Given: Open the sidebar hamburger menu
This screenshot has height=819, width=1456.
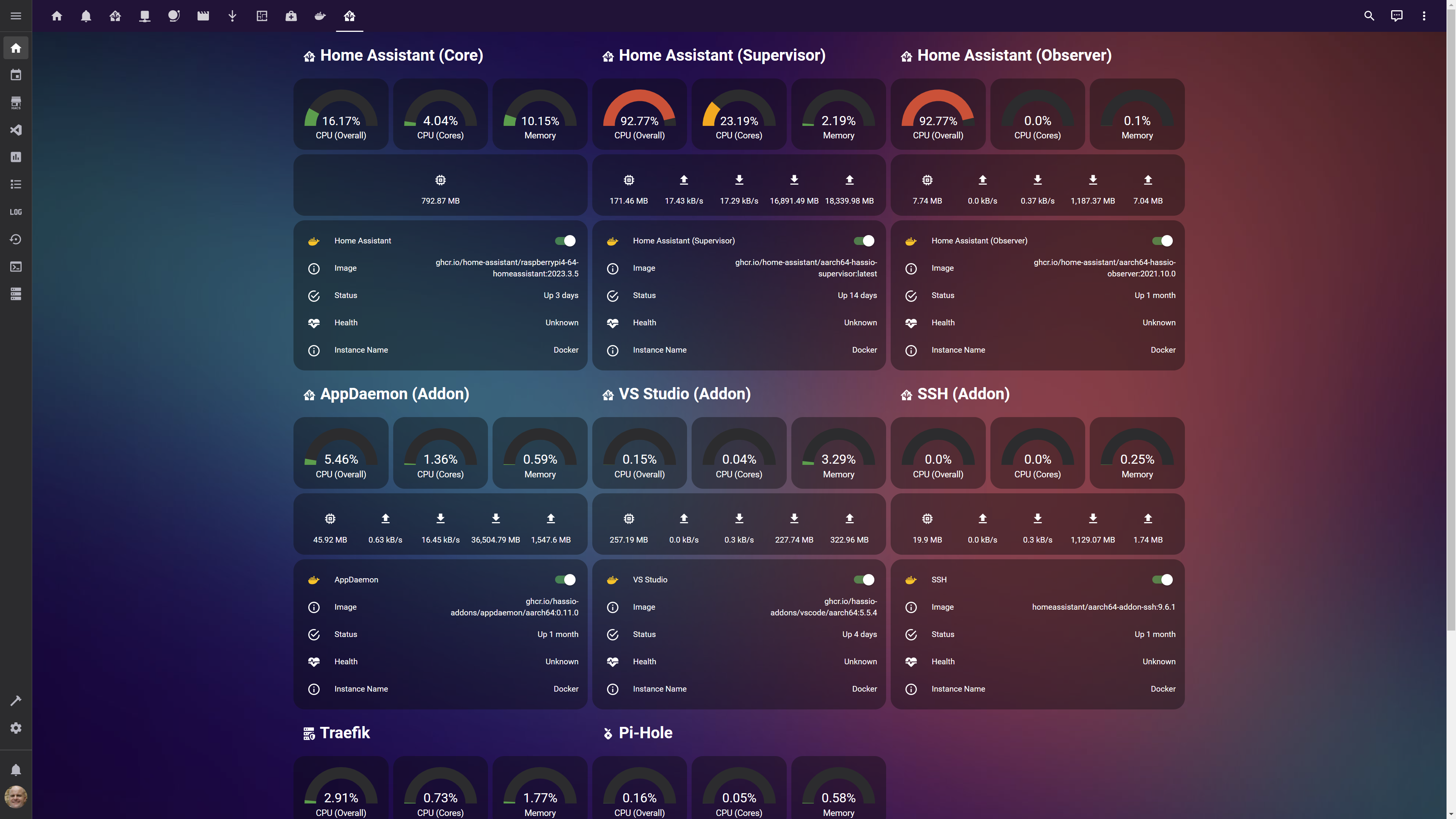Looking at the screenshot, I should 16,16.
